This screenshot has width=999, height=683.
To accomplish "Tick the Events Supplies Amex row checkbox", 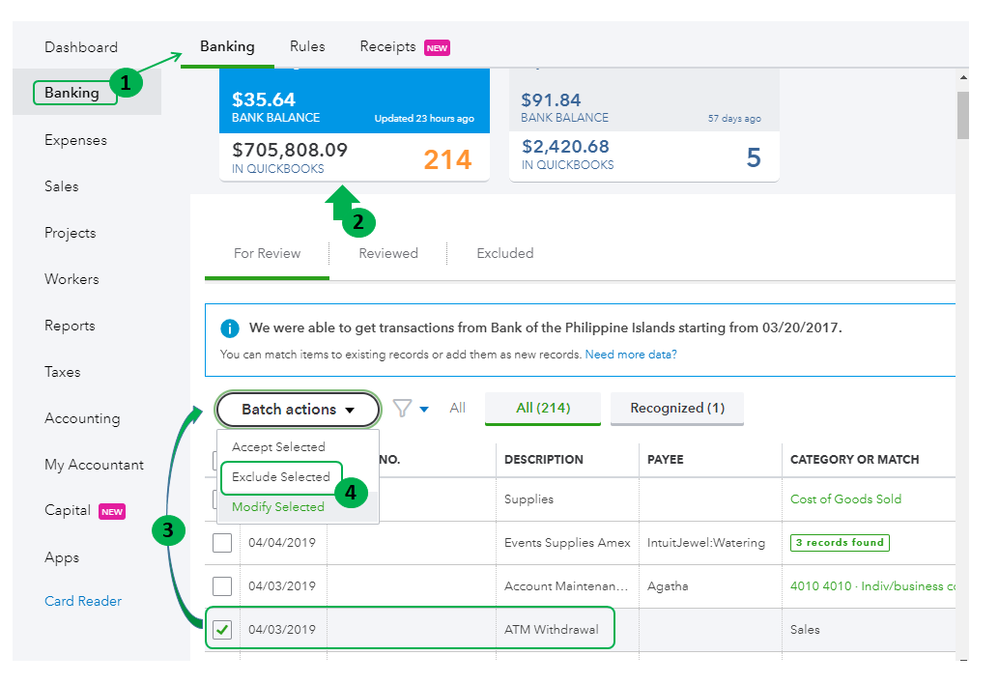I will pyautogui.click(x=222, y=543).
